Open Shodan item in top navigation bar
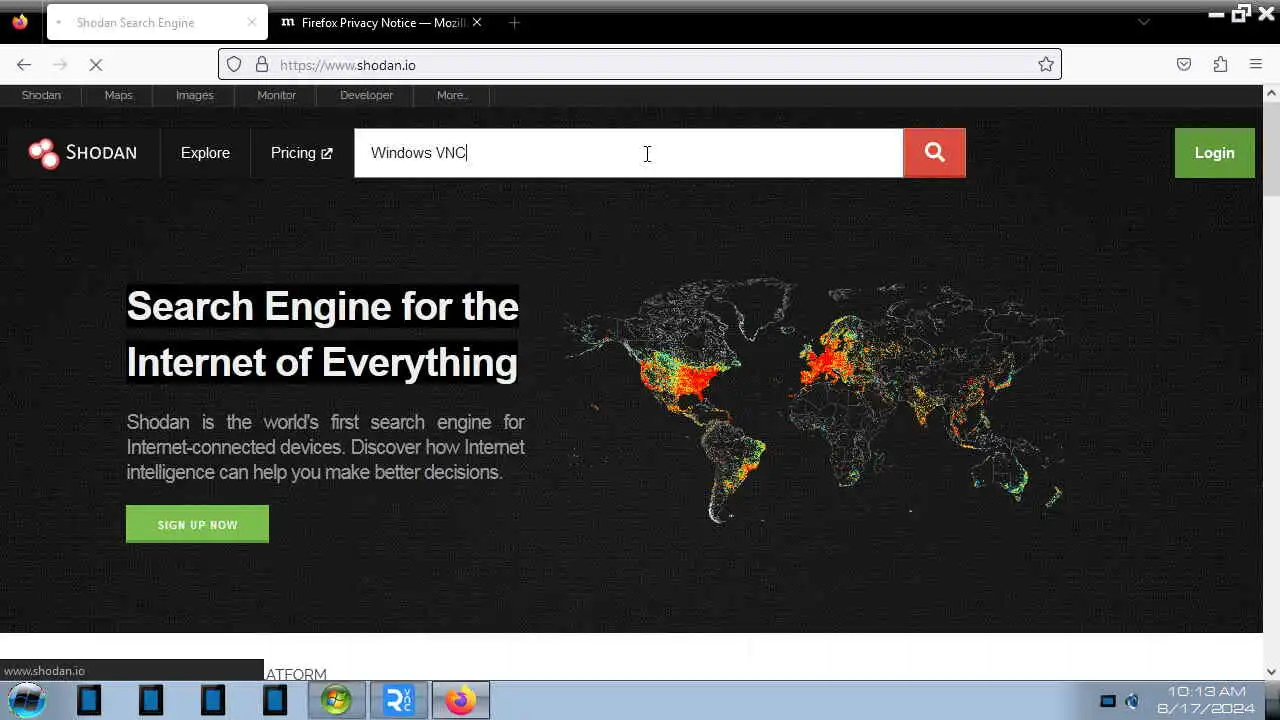This screenshot has width=1280, height=720. point(41,95)
